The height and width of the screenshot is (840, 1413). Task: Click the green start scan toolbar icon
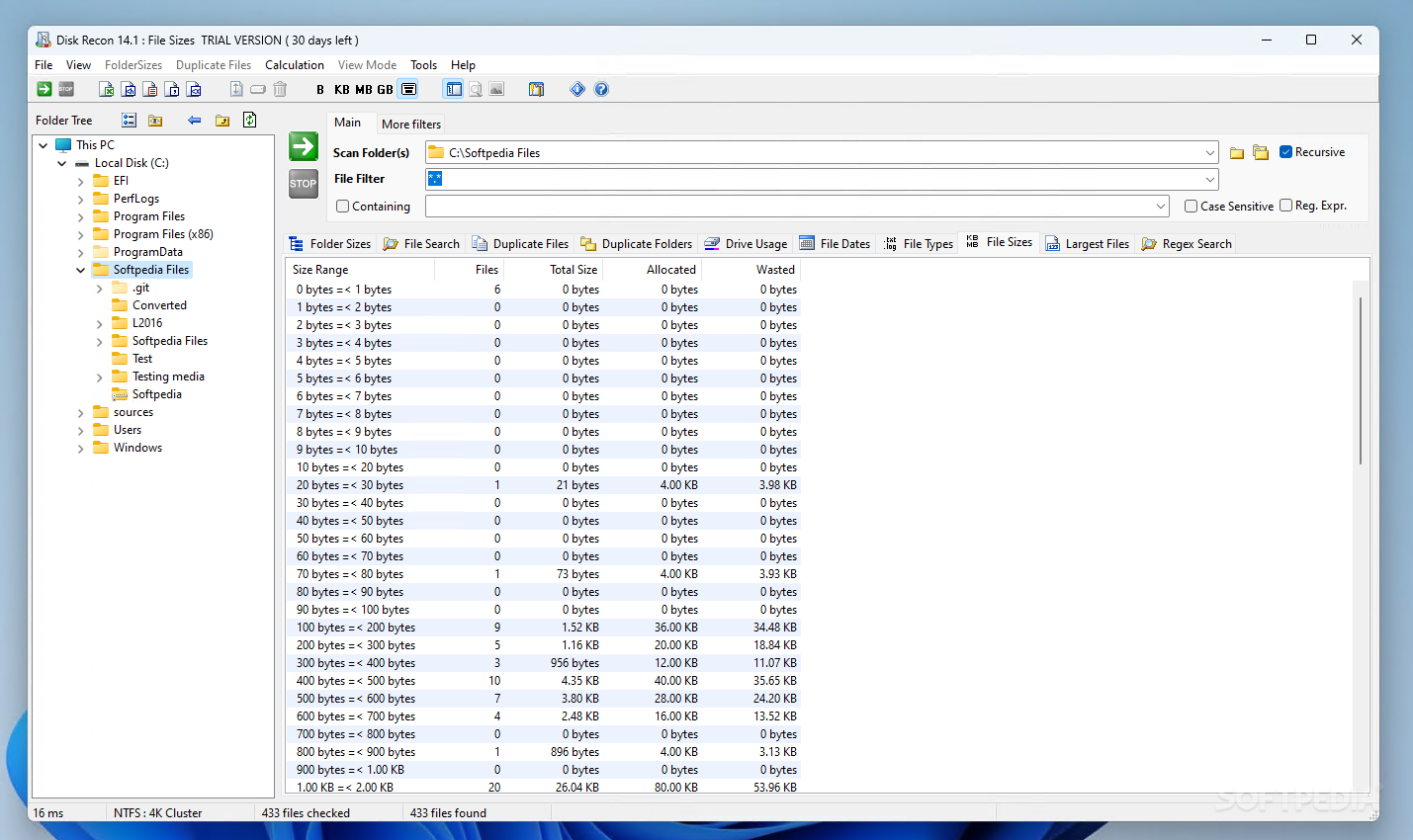click(44, 89)
